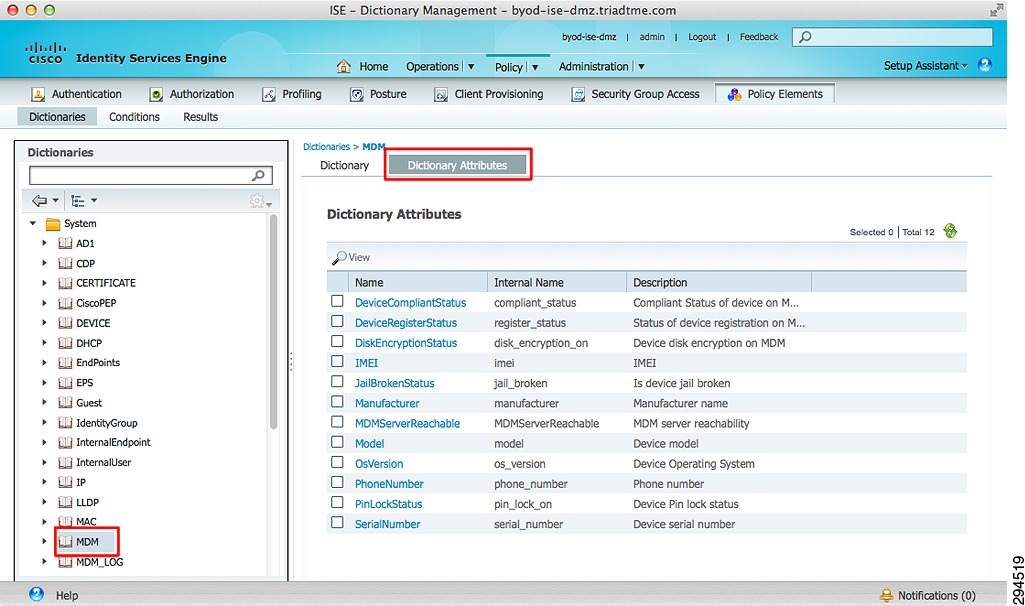Click the Cisco logo
The image size is (1025, 606).
45,53
